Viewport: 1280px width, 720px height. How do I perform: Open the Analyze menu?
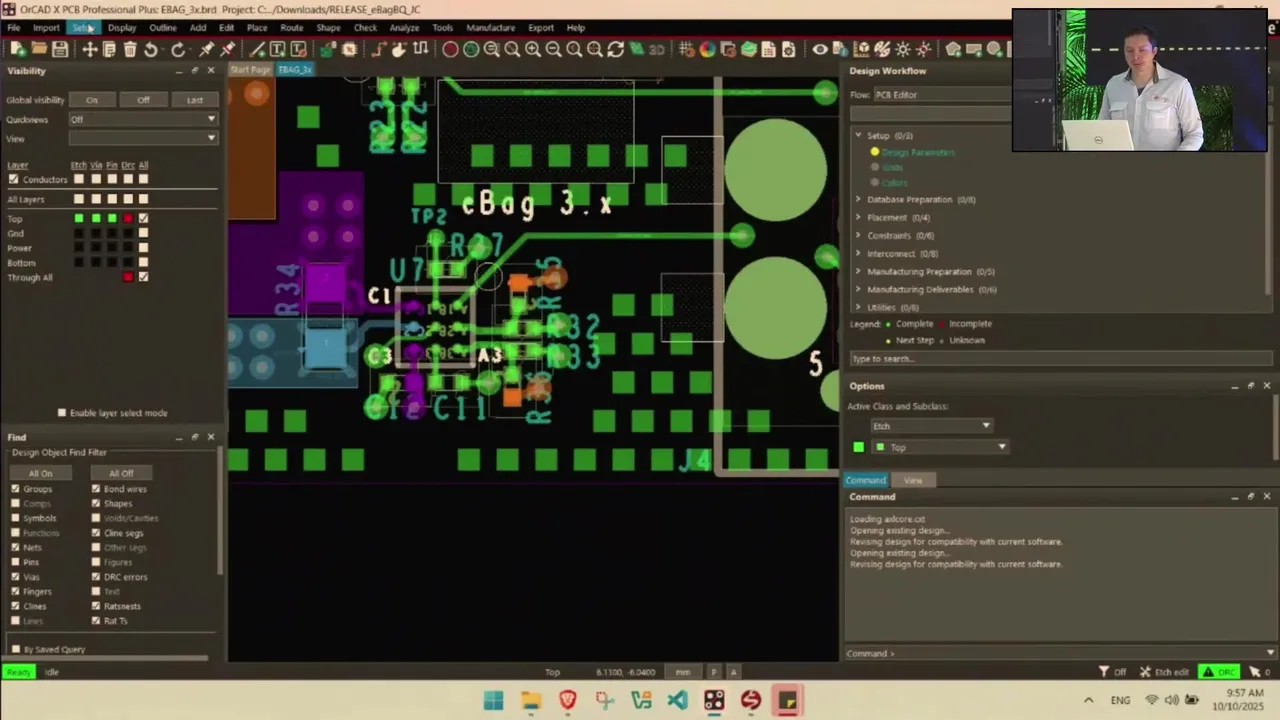pos(404,27)
